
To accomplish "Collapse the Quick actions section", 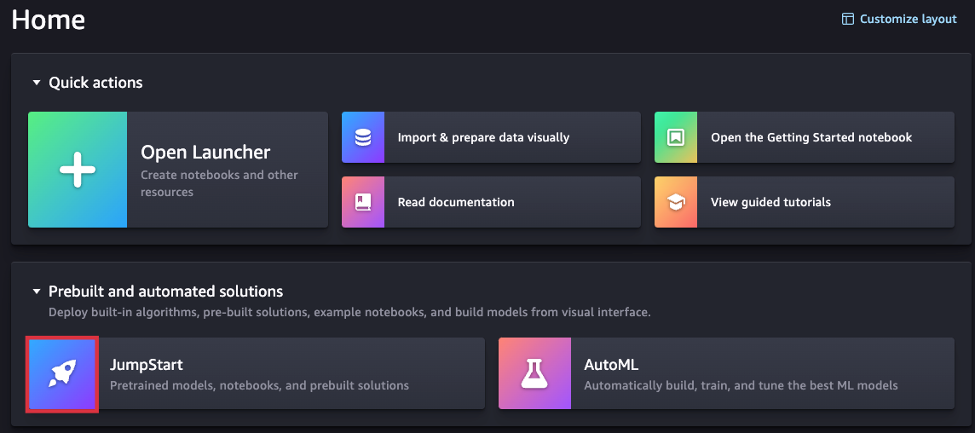I will pos(36,82).
